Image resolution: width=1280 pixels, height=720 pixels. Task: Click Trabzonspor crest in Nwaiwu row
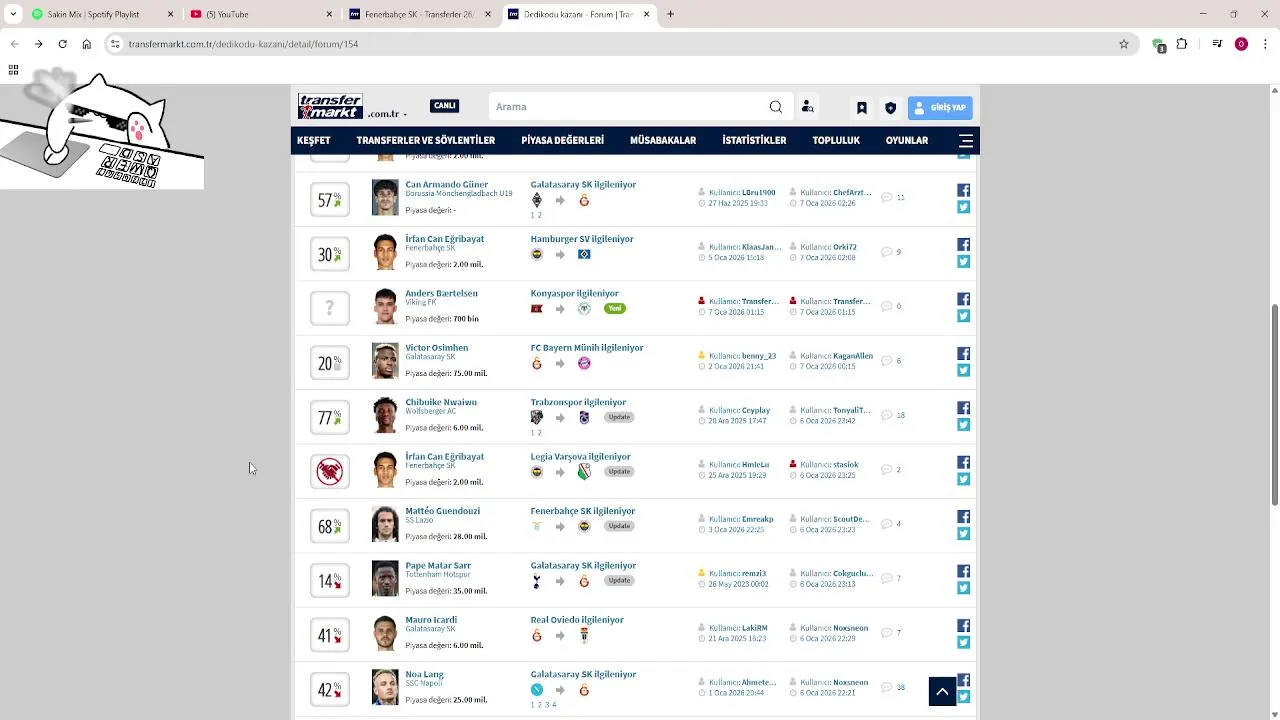coord(584,417)
